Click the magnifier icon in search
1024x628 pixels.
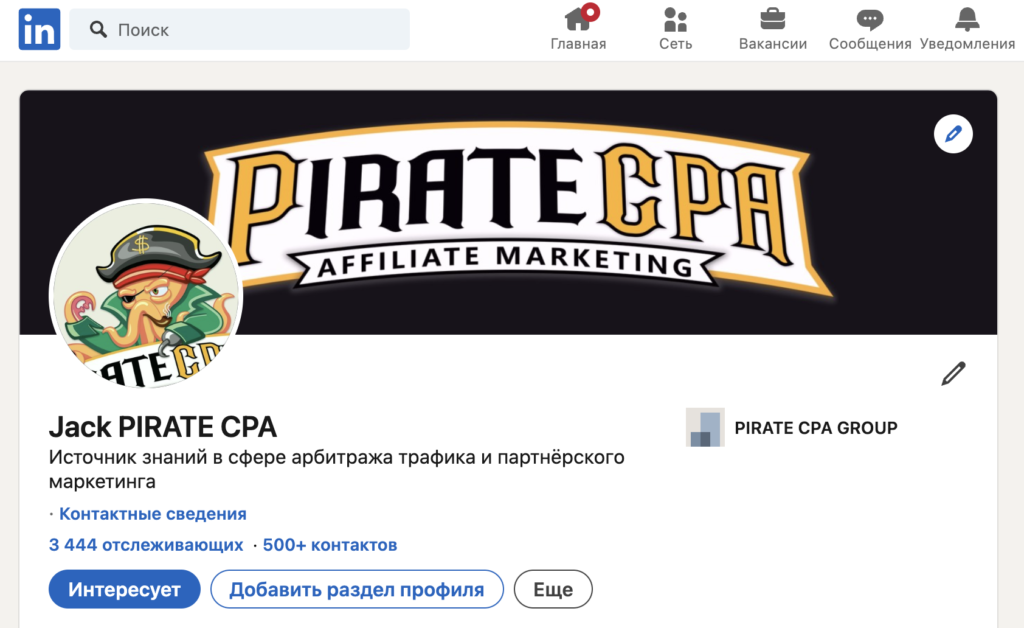click(98, 29)
